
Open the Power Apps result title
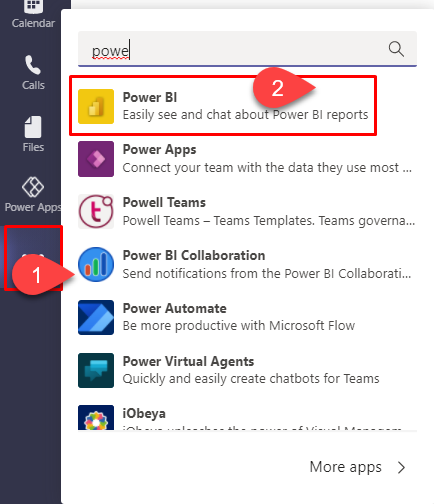point(159,150)
